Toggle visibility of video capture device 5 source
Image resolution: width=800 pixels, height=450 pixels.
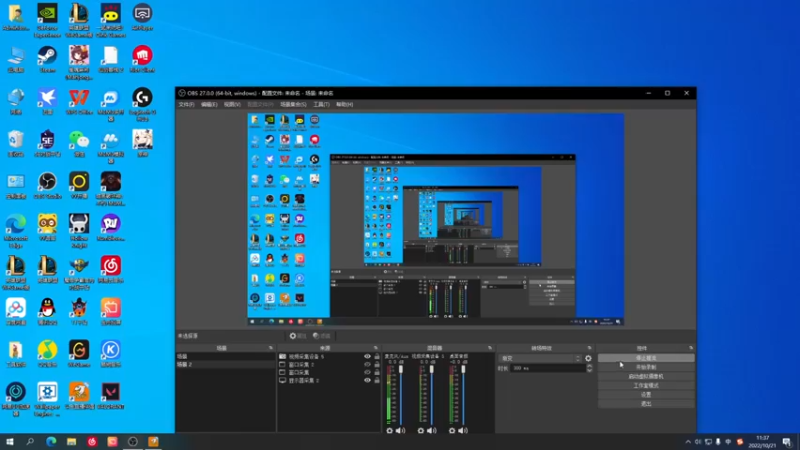(367, 357)
